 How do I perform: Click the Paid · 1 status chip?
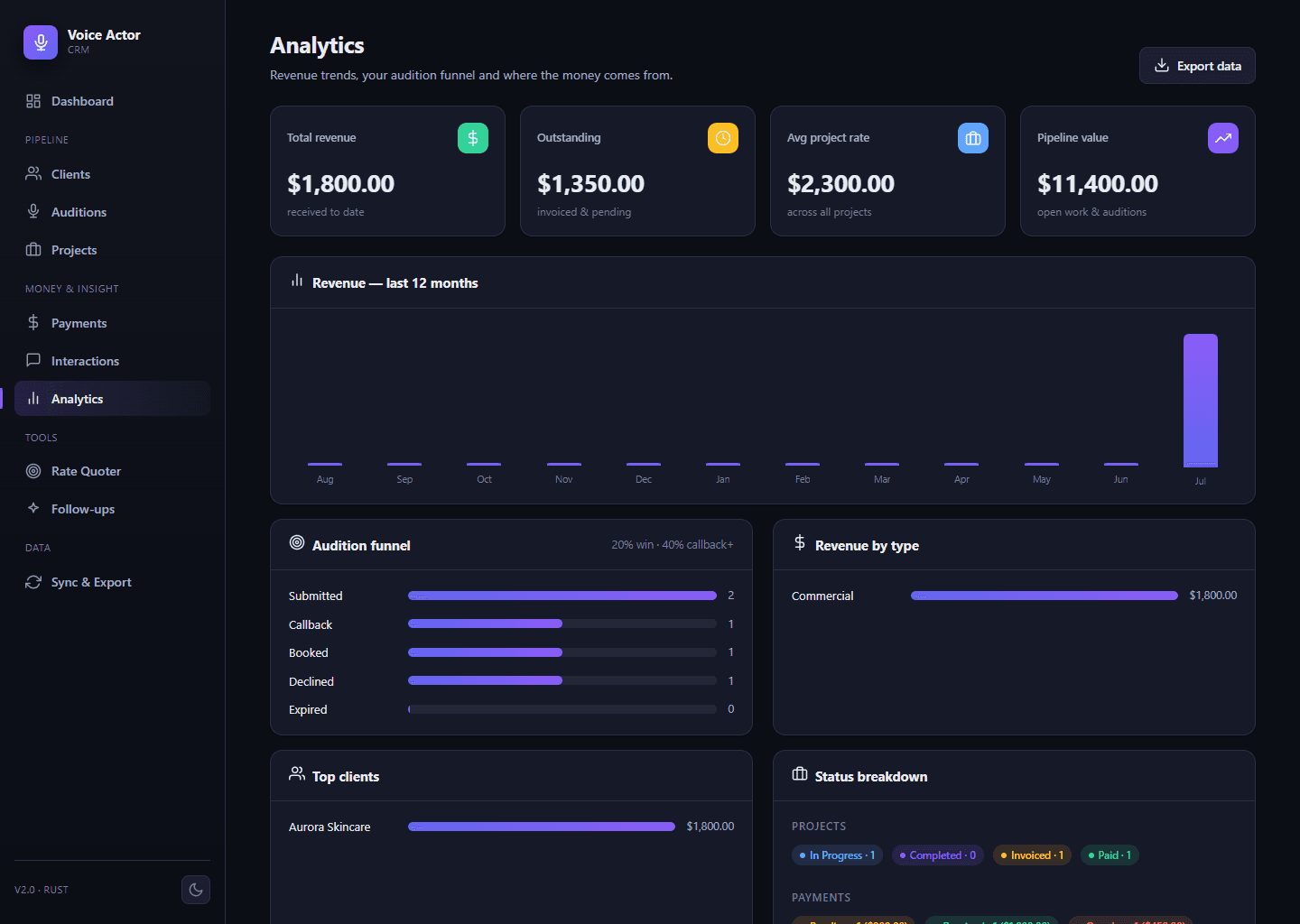tap(1110, 855)
